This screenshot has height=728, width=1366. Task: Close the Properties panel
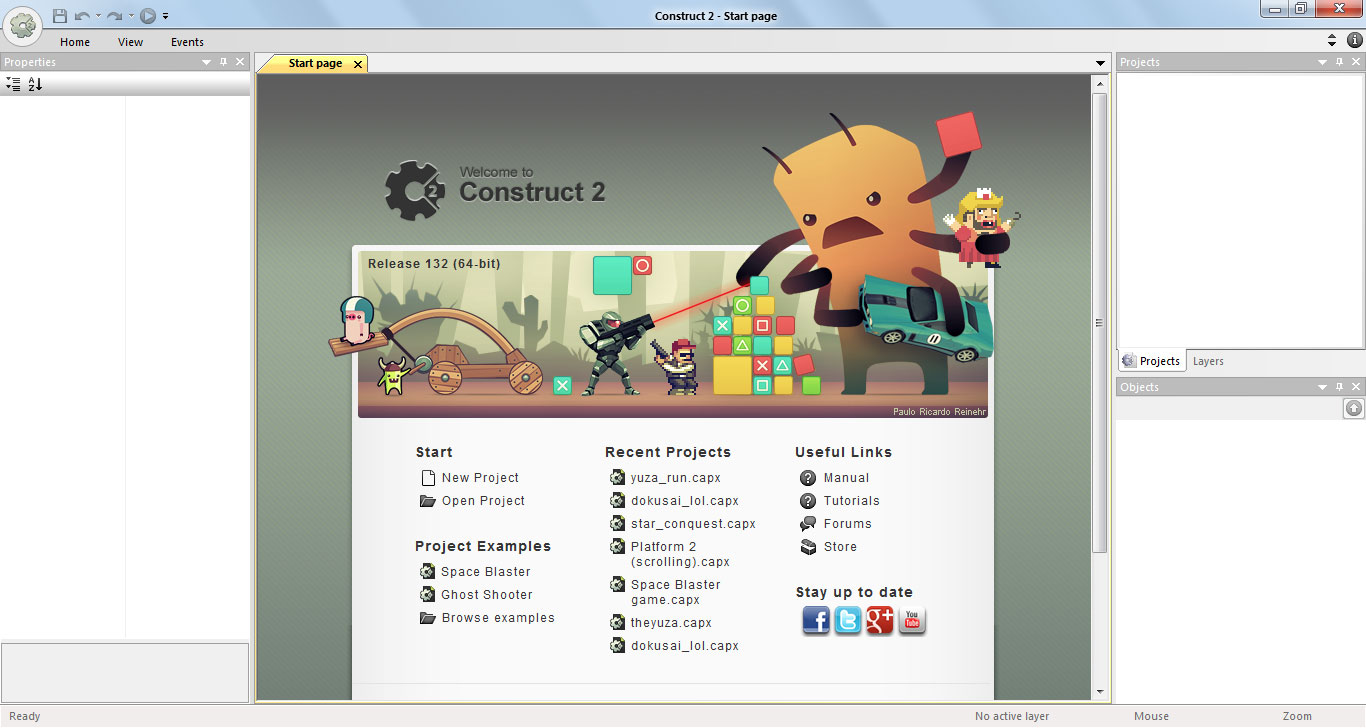[x=240, y=62]
